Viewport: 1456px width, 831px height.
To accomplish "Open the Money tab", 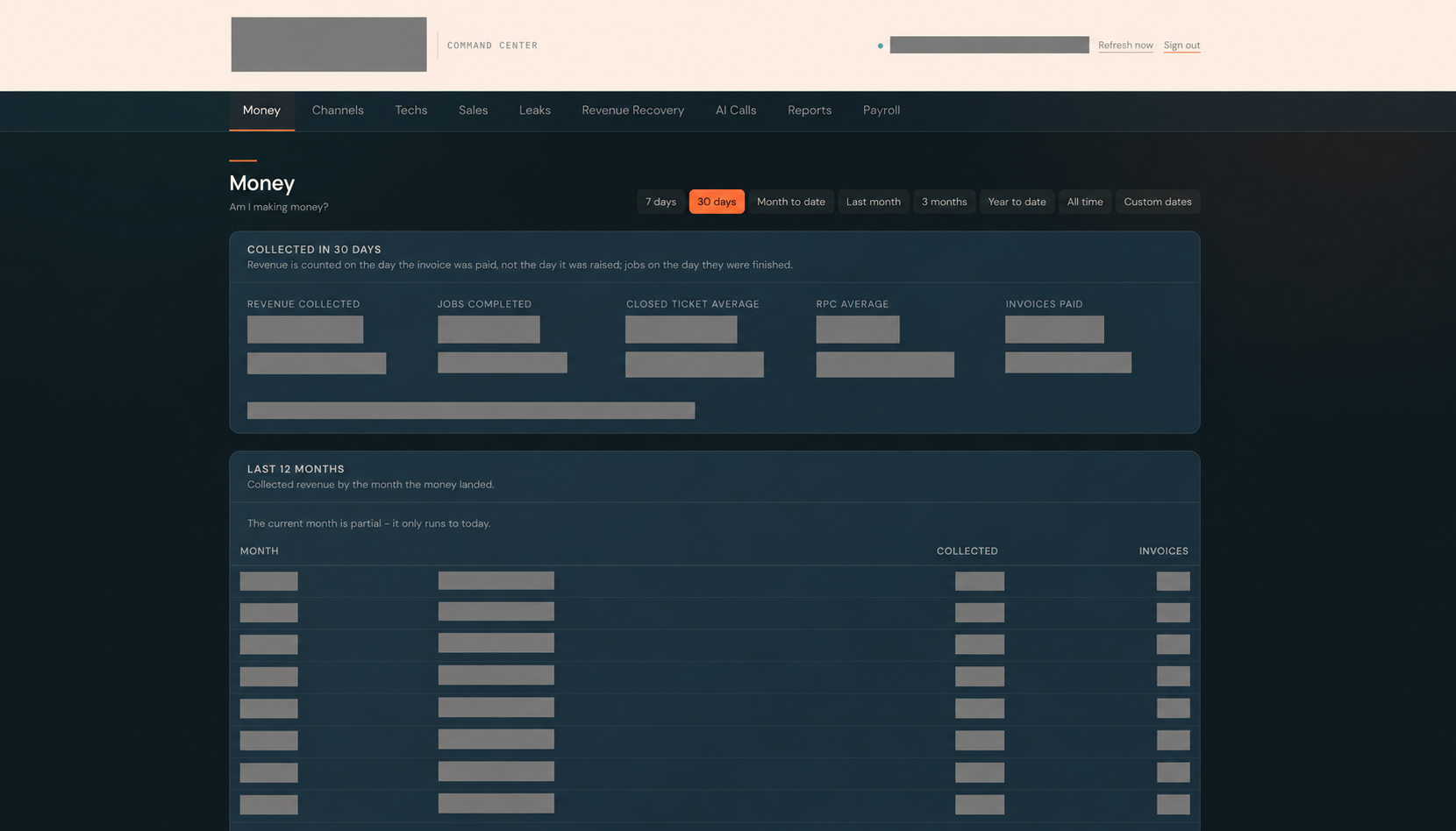I will tap(261, 110).
